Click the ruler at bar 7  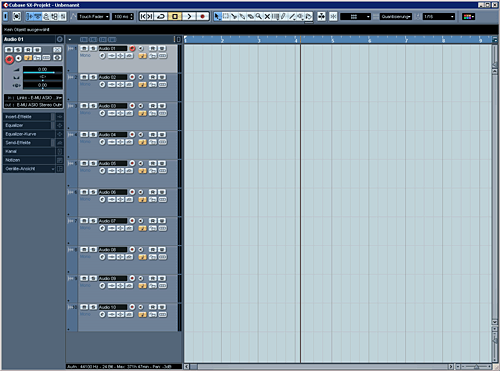tap(406, 40)
